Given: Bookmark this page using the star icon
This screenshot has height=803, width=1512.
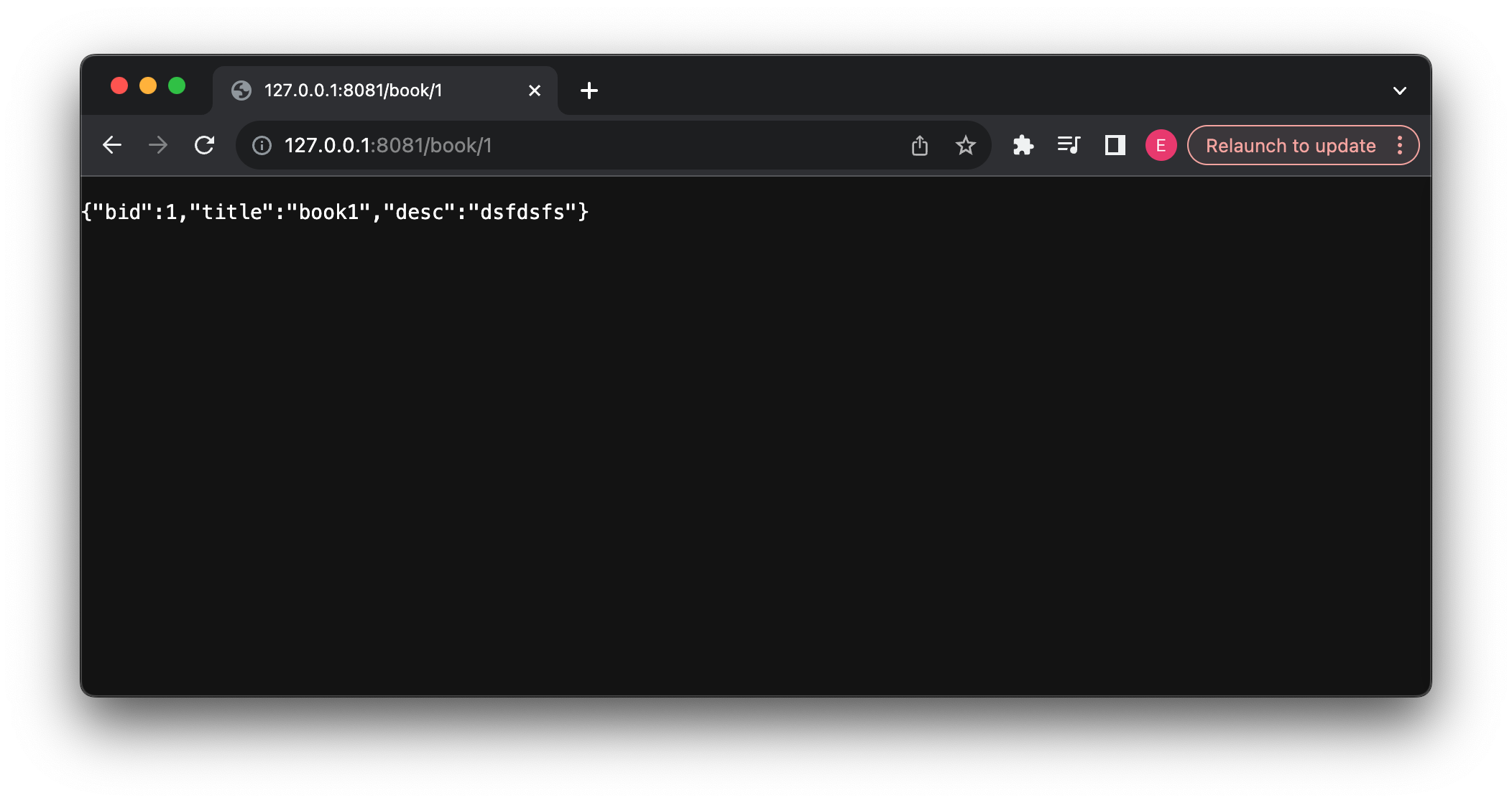Looking at the screenshot, I should pyautogui.click(x=965, y=145).
